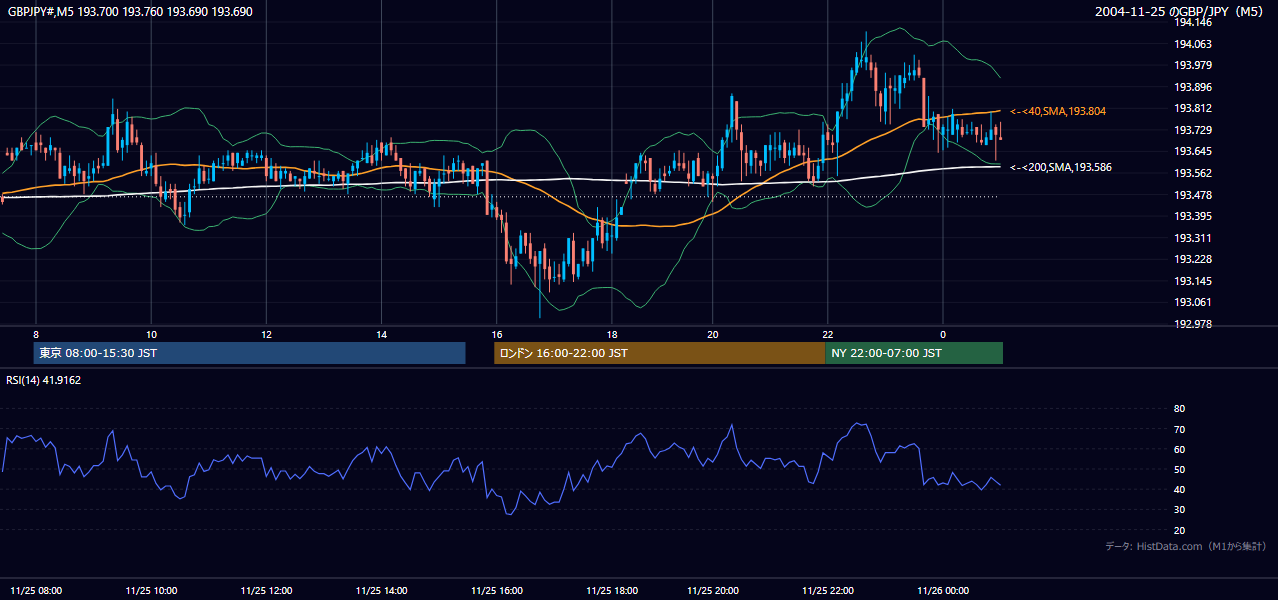Select the NY 22:00-07:00 JST session bar
This screenshot has width=1278, height=600.
[914, 353]
